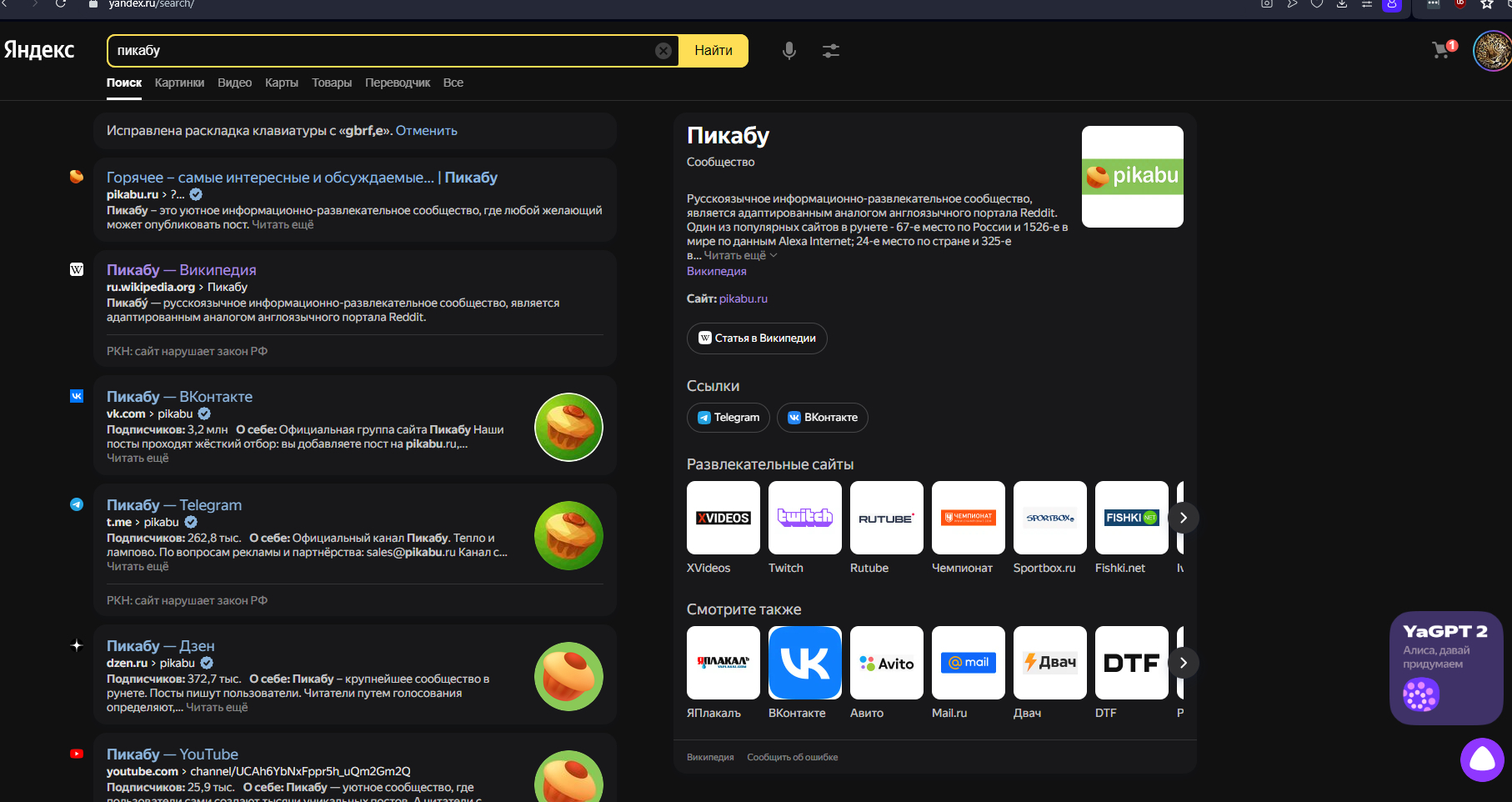1512x802 pixels.
Task: Expand Читать ещё in the dzen.ru result
Action: (217, 708)
